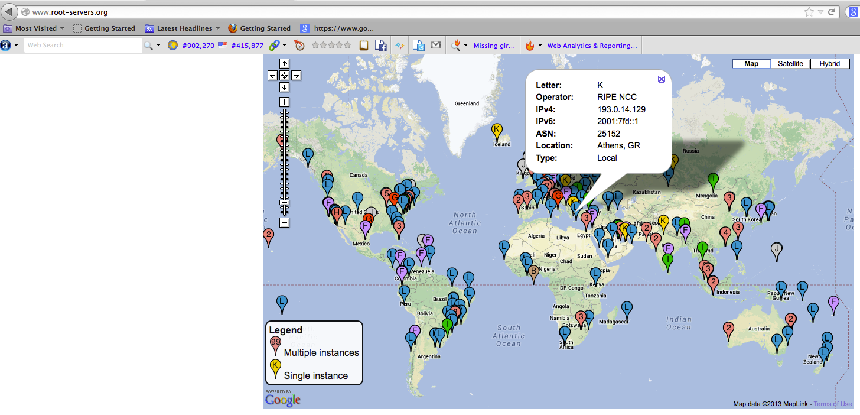Image resolution: width=860 pixels, height=415 pixels.
Task: Re-center the map with the middle pan button
Action: click(x=284, y=75)
